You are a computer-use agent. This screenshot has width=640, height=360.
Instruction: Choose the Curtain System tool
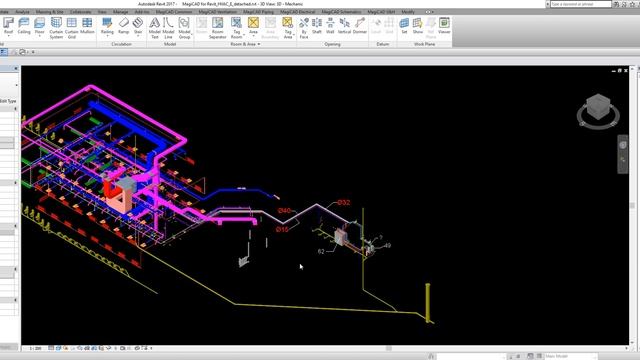click(56, 28)
